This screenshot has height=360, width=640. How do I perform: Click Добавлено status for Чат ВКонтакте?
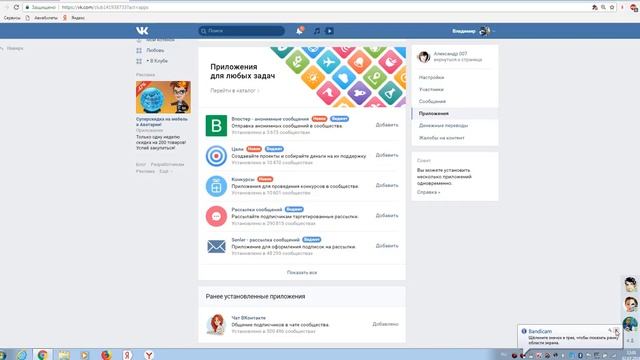coord(385,324)
